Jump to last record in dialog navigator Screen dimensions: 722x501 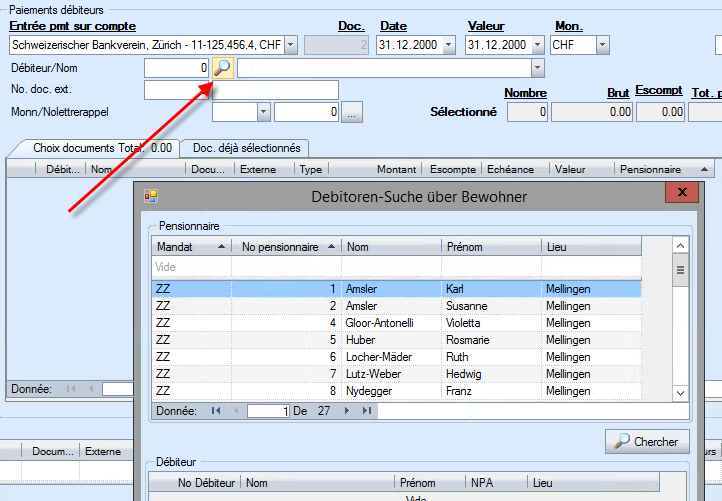click(367, 410)
